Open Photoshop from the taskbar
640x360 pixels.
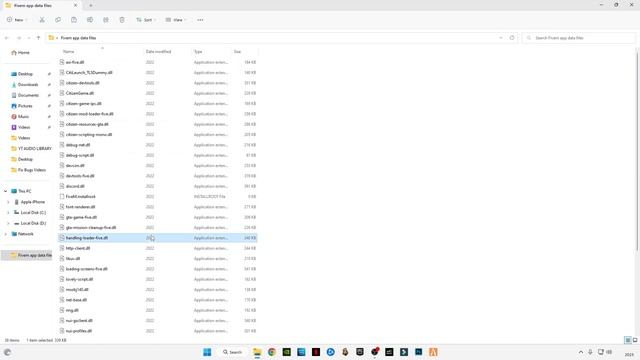tap(419, 352)
